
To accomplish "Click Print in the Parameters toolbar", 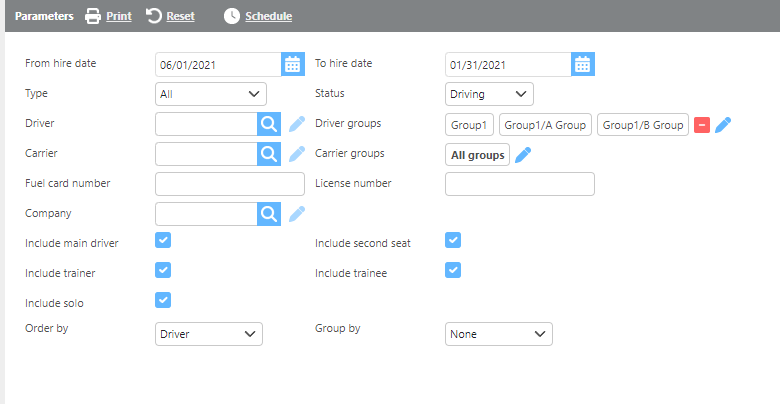I will pyautogui.click(x=108, y=16).
